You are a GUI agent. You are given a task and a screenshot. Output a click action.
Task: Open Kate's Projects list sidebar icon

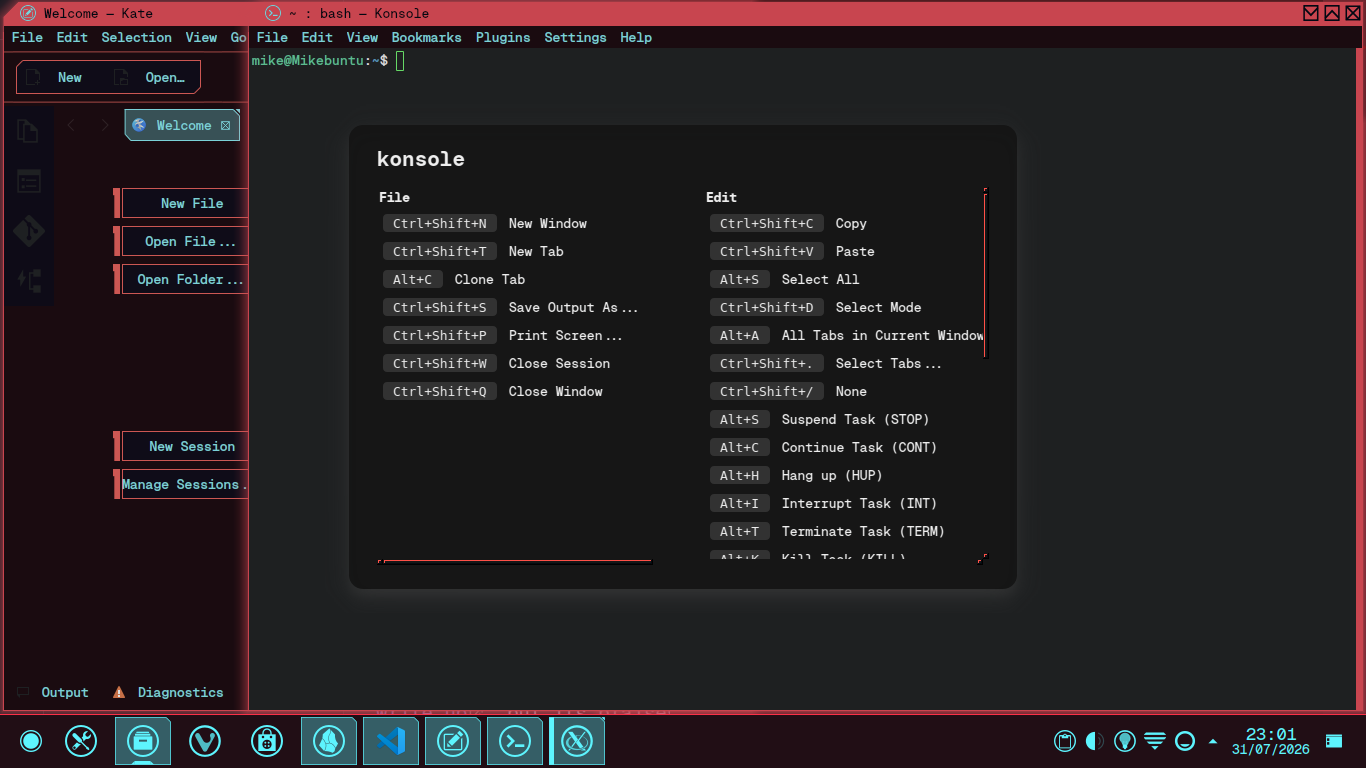28,181
